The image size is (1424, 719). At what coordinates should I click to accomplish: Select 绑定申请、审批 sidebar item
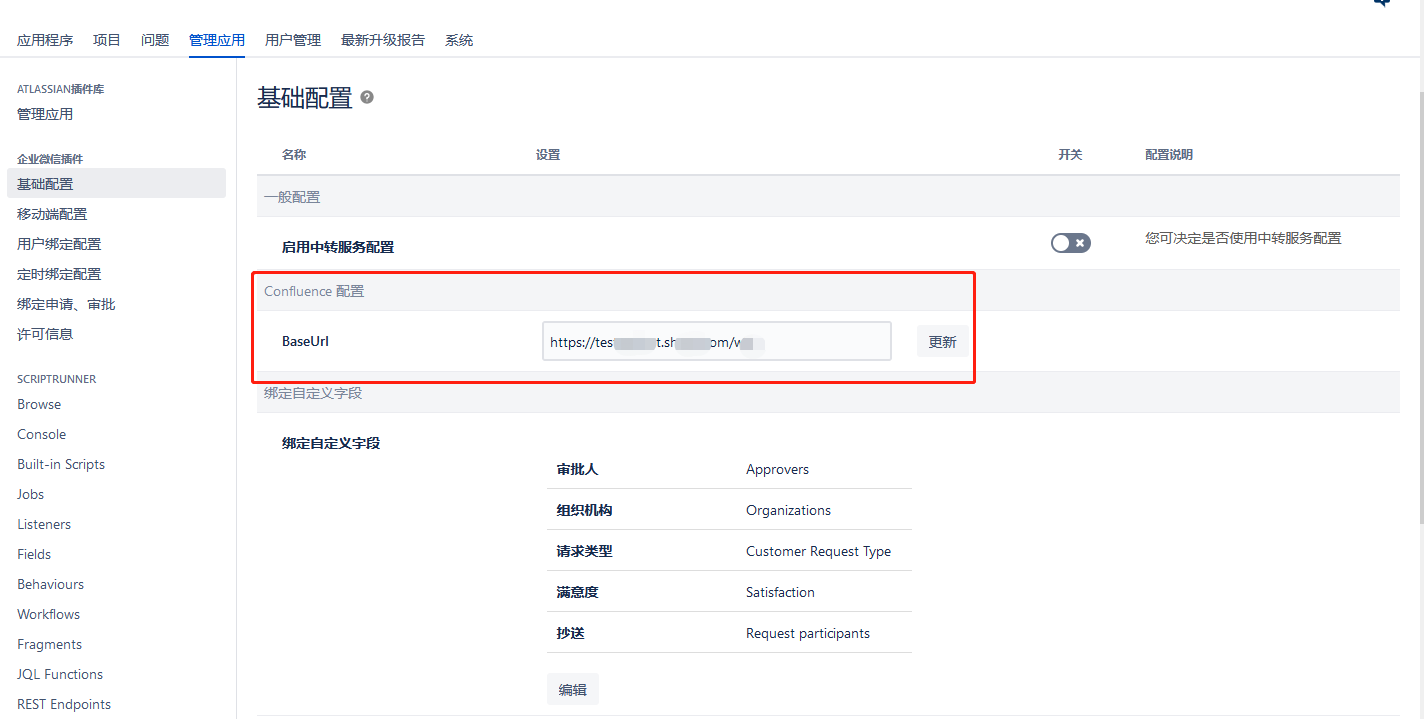[x=66, y=304]
